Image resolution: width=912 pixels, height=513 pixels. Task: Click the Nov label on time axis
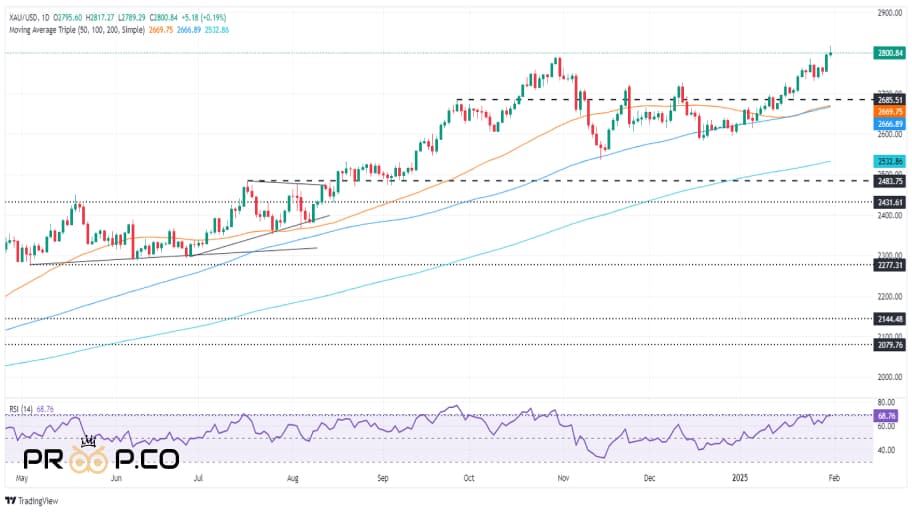pyautogui.click(x=563, y=478)
